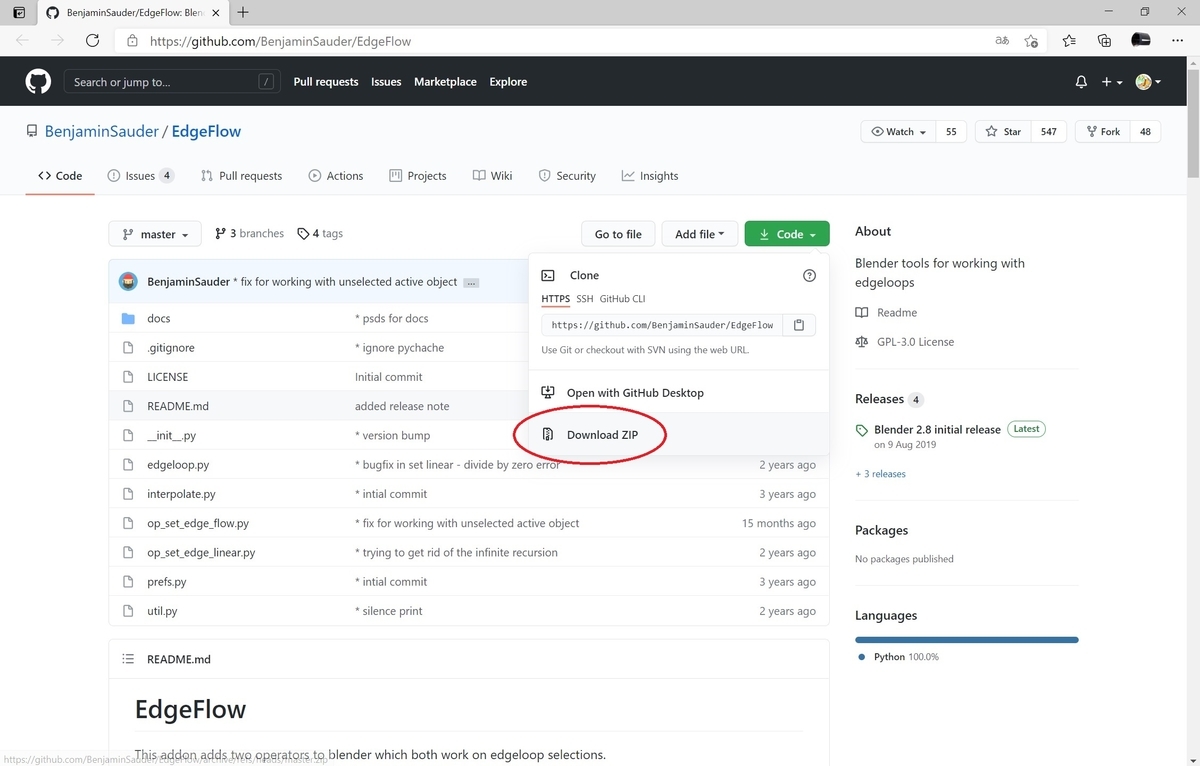Click the + 3 releases link
Screen dimensions: 1200x766
(880, 474)
